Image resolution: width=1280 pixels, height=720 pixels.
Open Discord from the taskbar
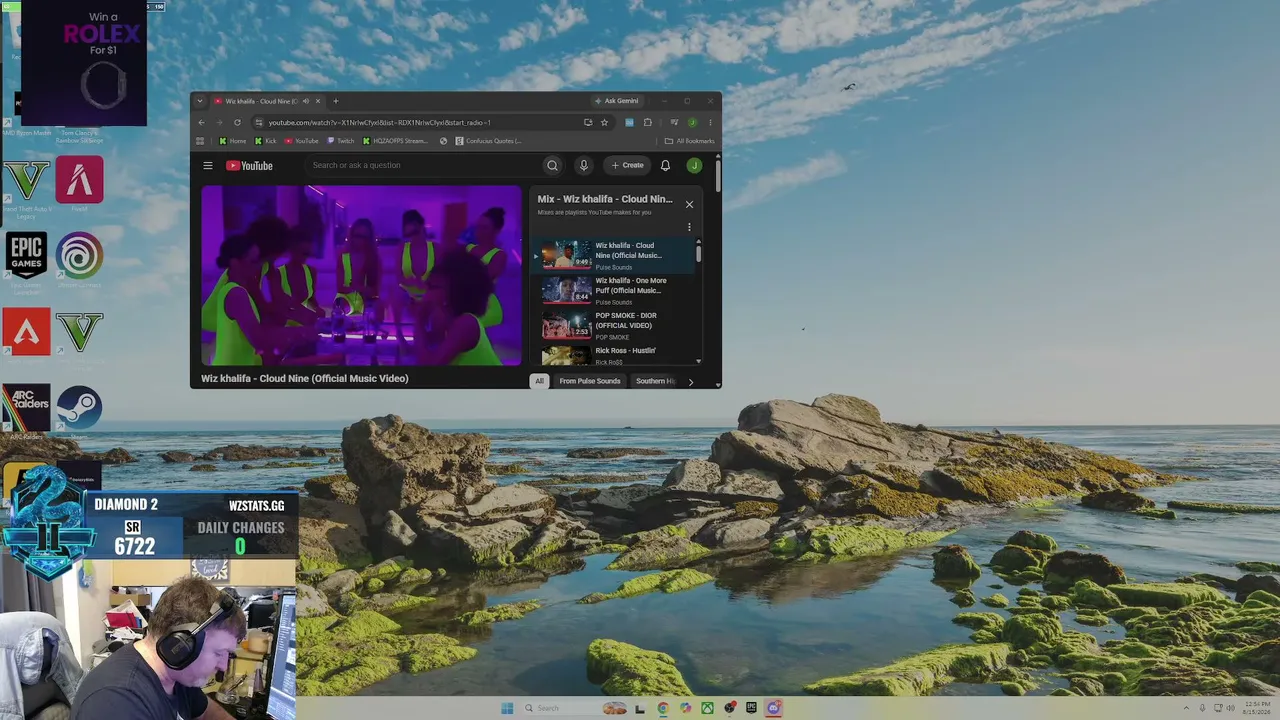tap(773, 708)
